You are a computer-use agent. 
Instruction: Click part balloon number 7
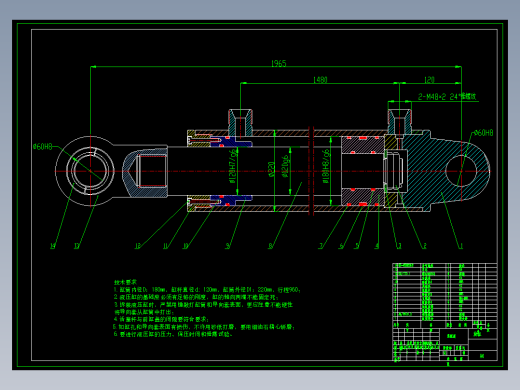[321, 246]
